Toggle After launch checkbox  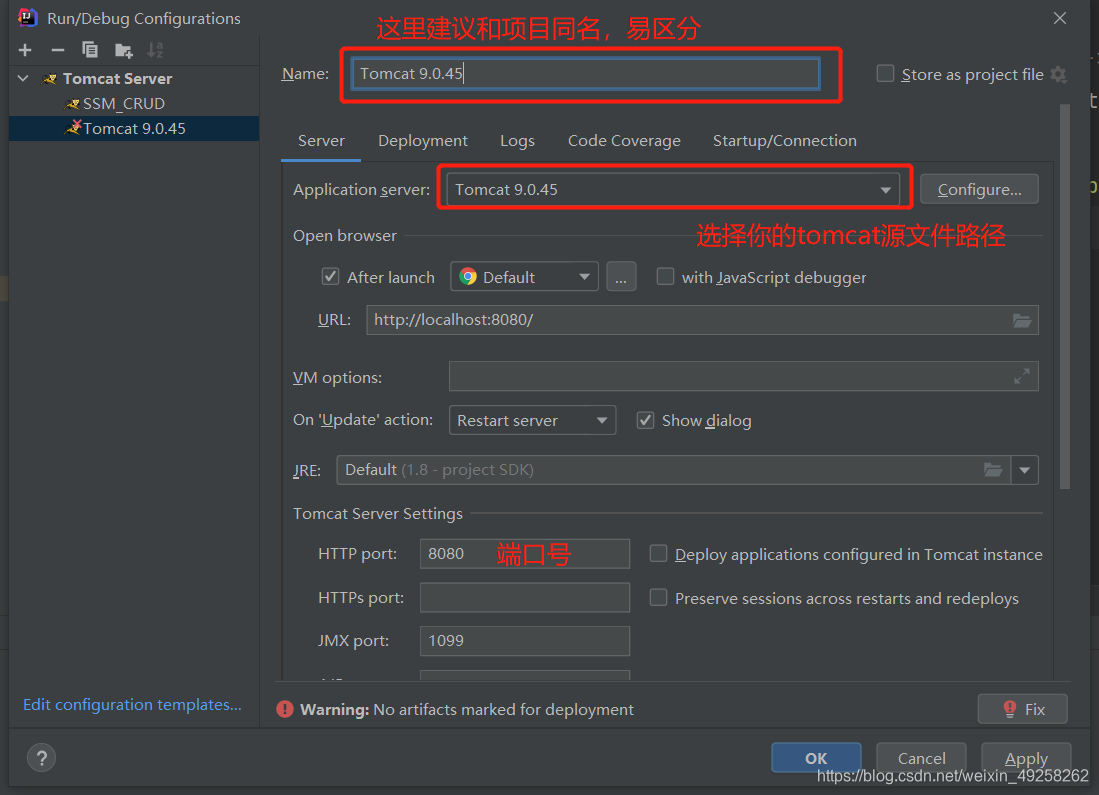click(x=330, y=277)
